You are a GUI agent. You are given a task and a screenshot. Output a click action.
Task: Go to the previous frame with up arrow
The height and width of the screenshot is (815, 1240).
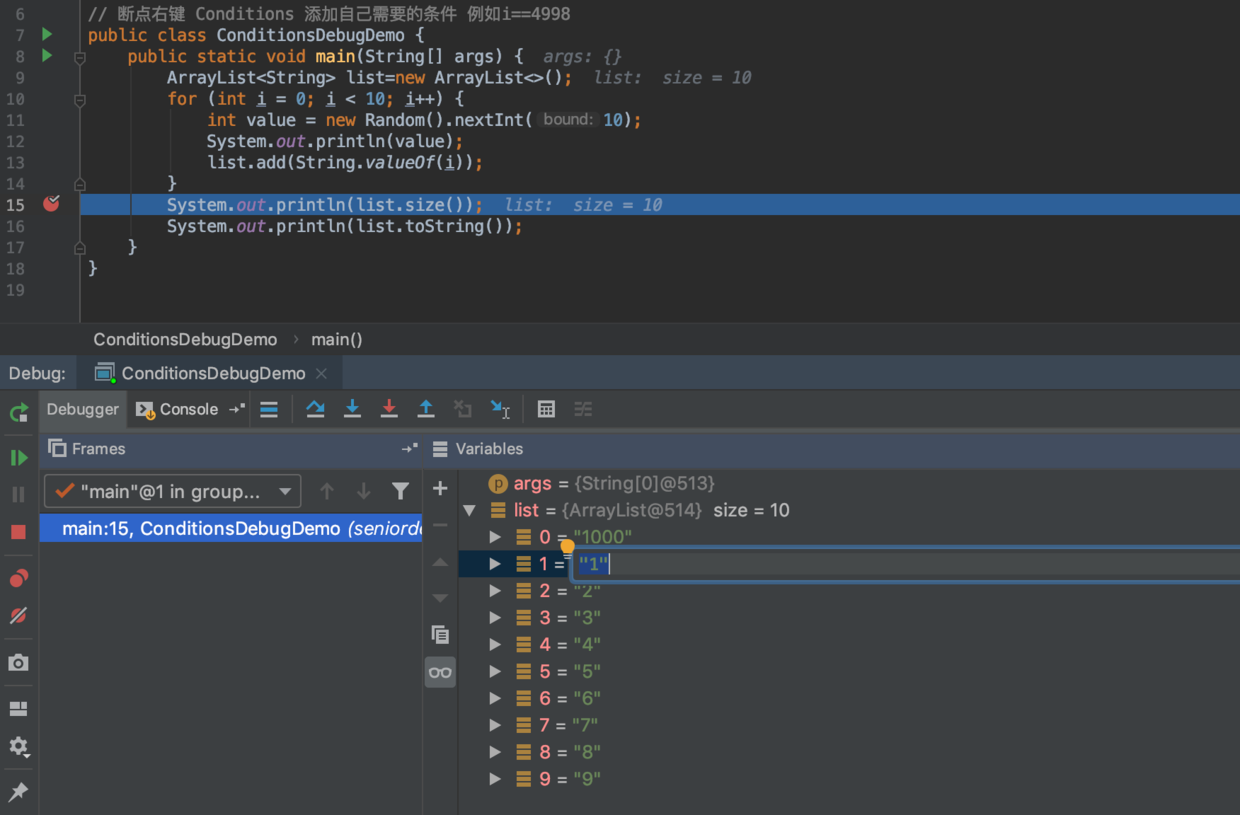(x=327, y=491)
